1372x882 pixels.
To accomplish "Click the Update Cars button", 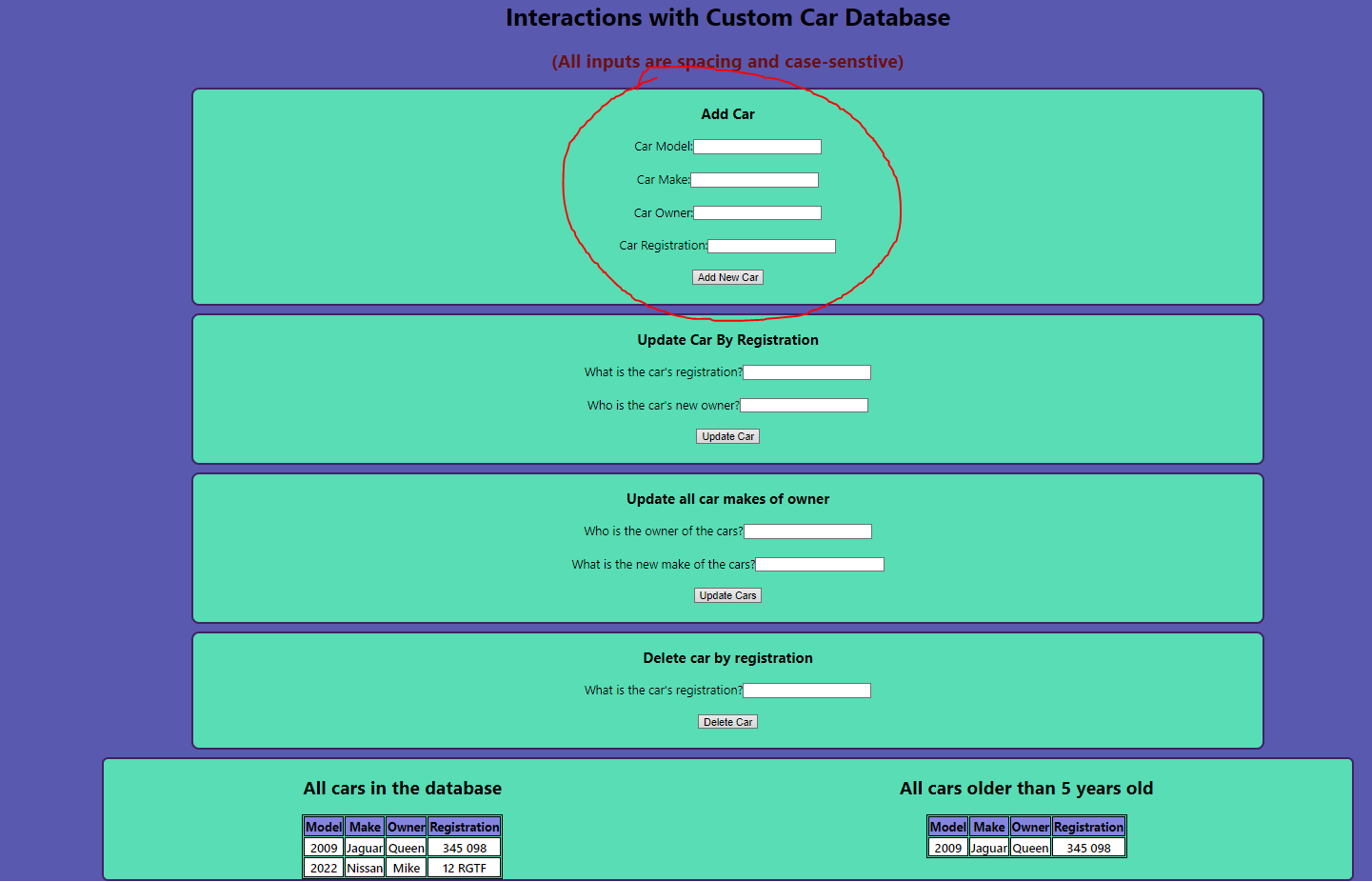I will click(x=727, y=594).
